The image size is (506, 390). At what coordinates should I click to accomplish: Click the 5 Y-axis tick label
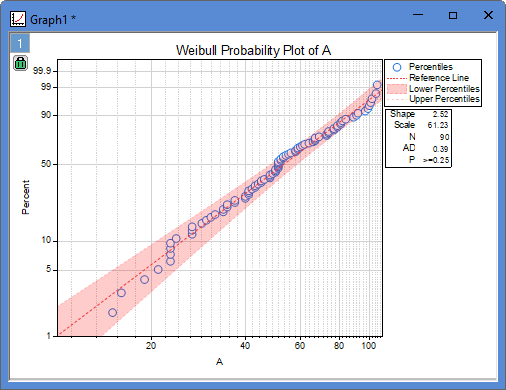coord(48,269)
